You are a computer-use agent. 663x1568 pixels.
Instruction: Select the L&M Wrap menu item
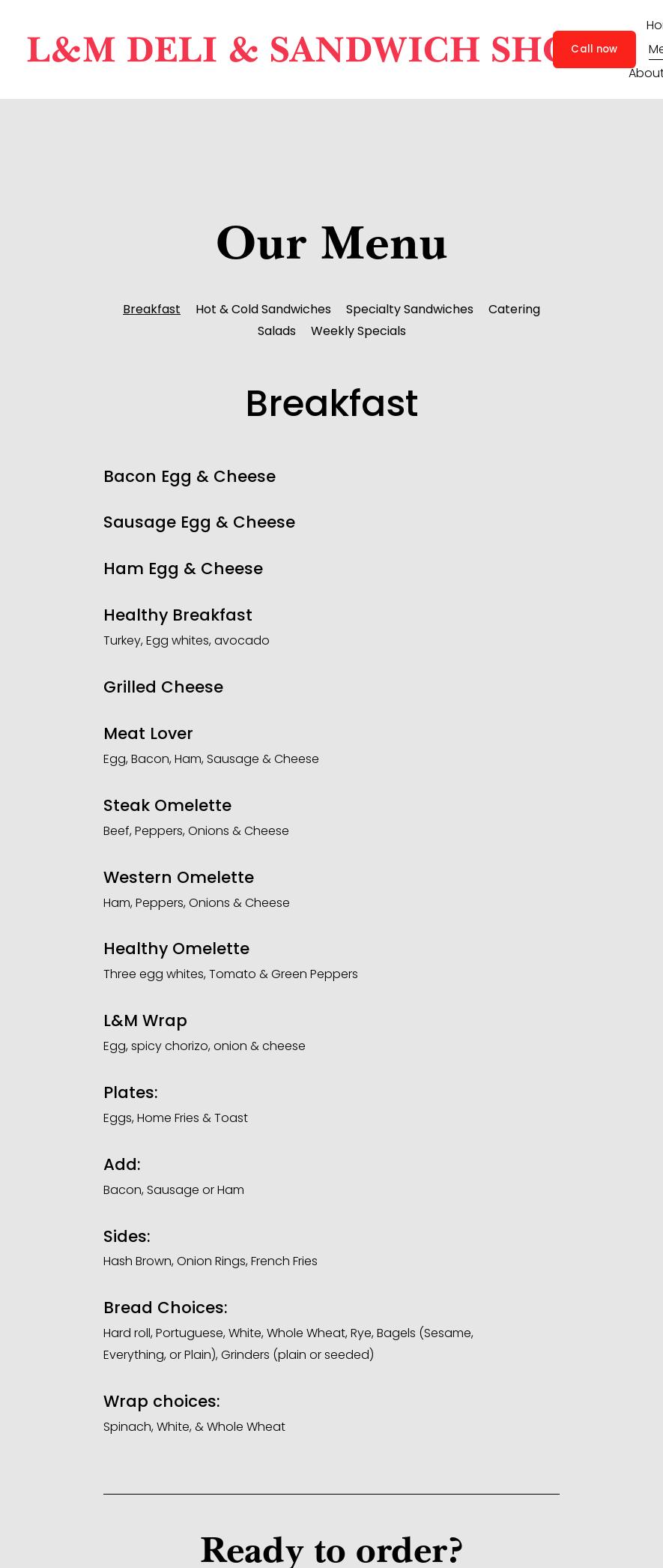click(x=145, y=1021)
